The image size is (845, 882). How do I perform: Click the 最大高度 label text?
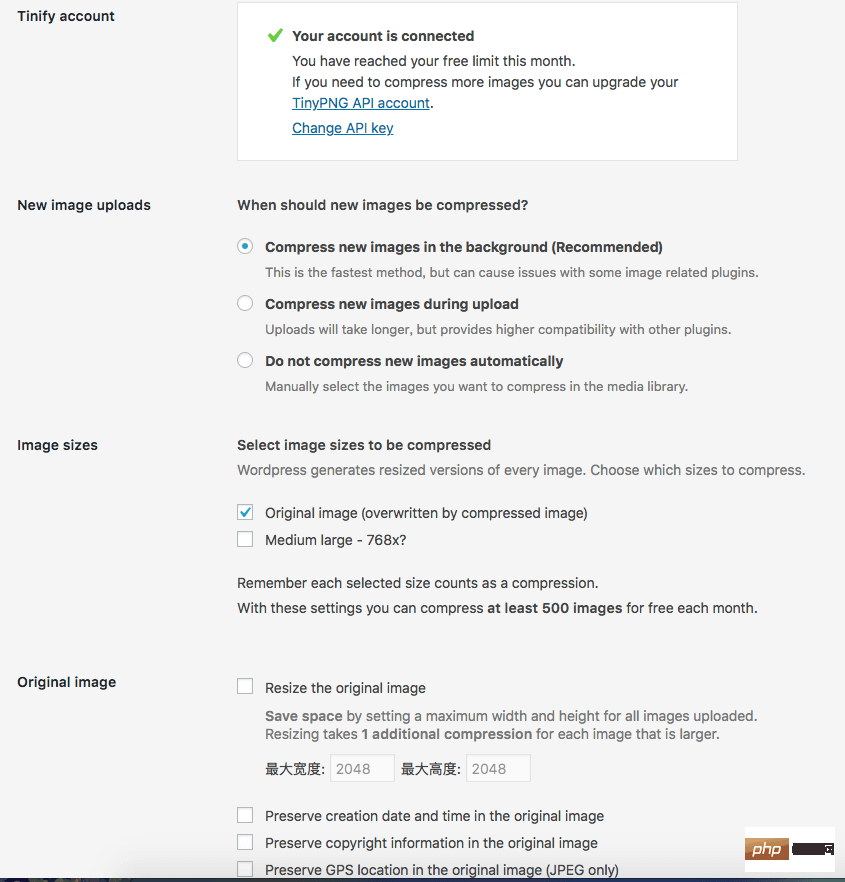pos(430,769)
